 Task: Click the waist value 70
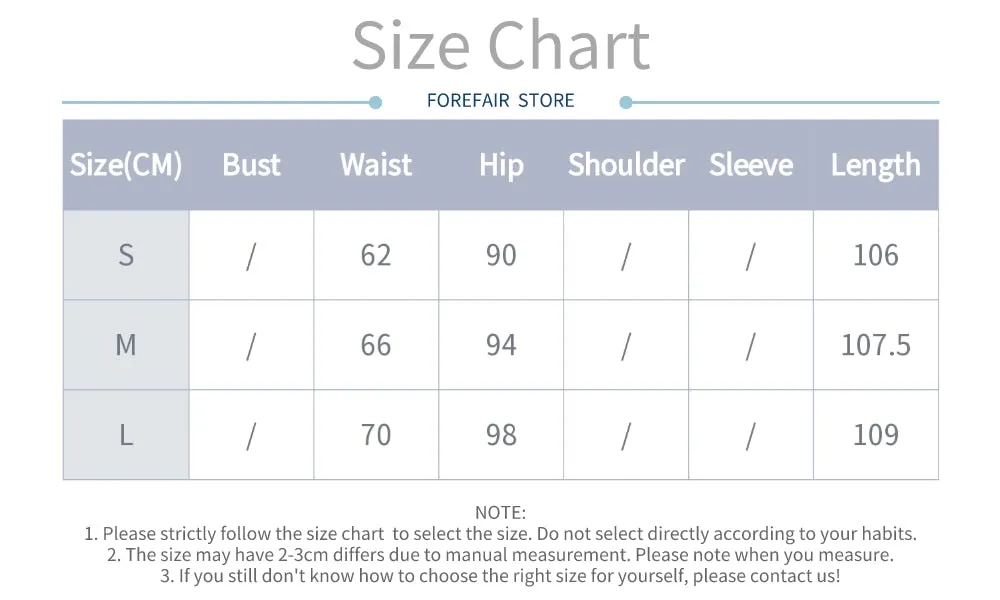(376, 435)
